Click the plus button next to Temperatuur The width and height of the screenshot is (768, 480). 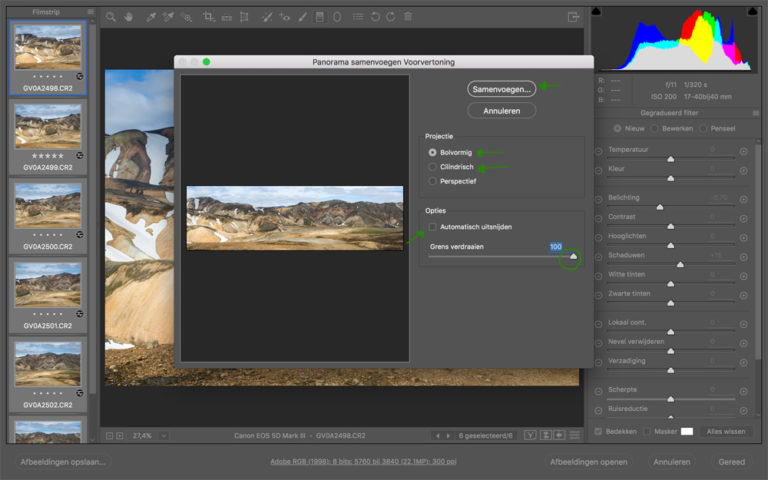[743, 153]
